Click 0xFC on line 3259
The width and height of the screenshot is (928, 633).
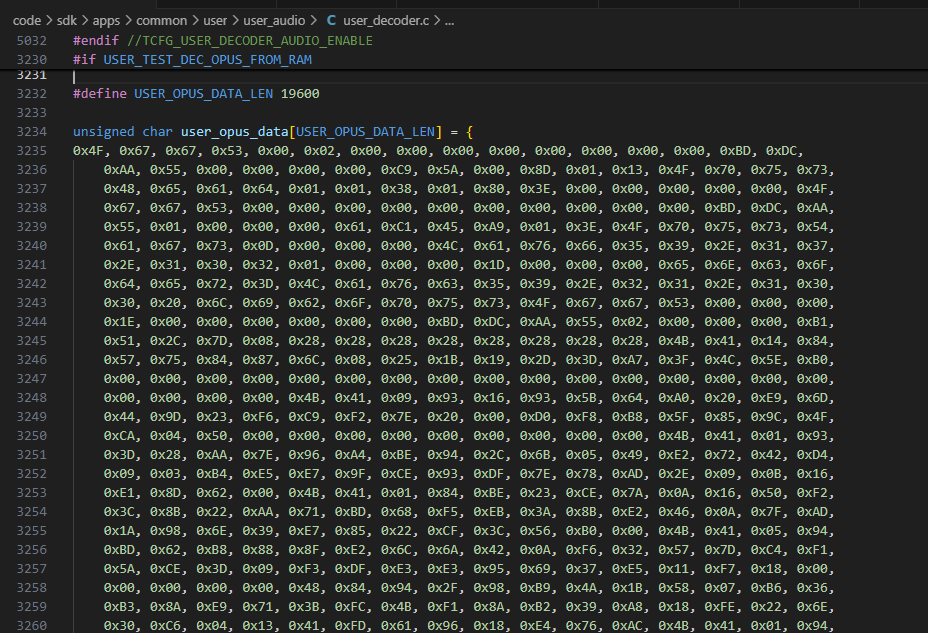tap(350, 606)
